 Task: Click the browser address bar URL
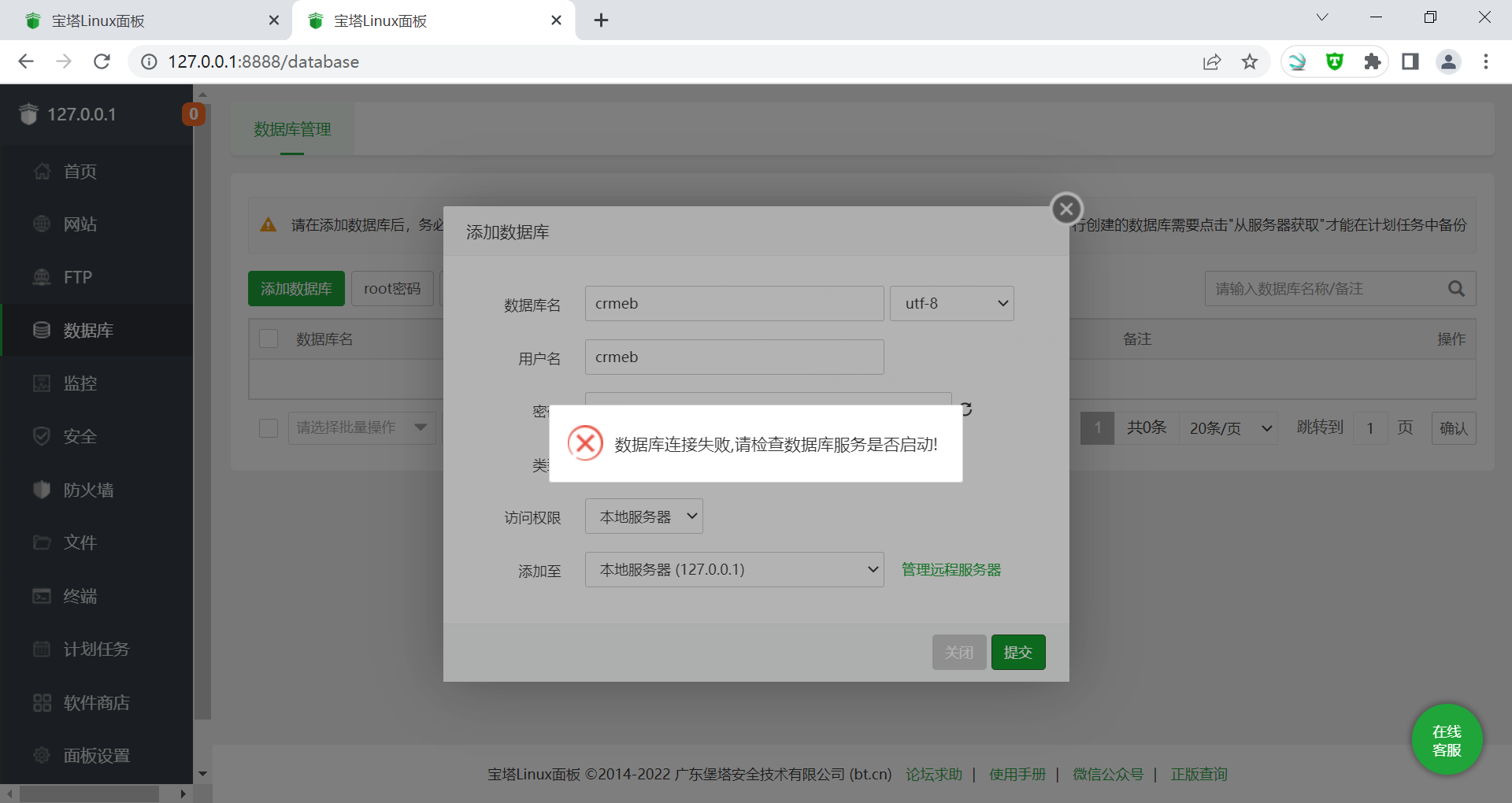click(263, 61)
